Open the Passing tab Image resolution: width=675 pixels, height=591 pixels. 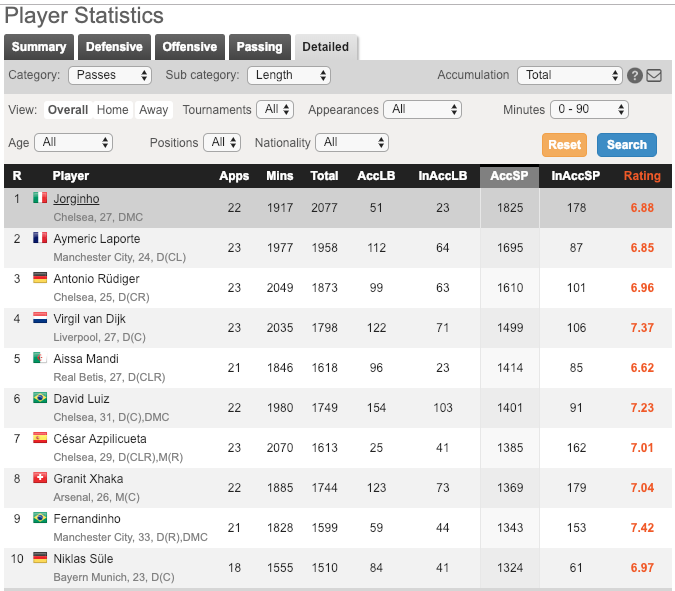point(259,47)
